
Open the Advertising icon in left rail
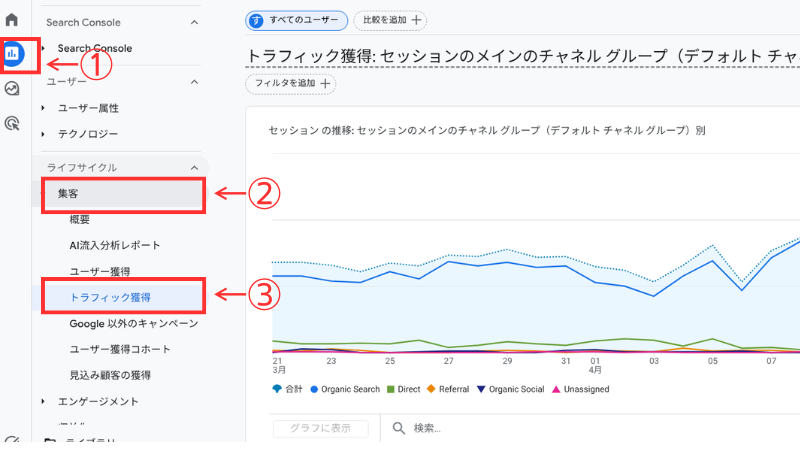coord(12,123)
